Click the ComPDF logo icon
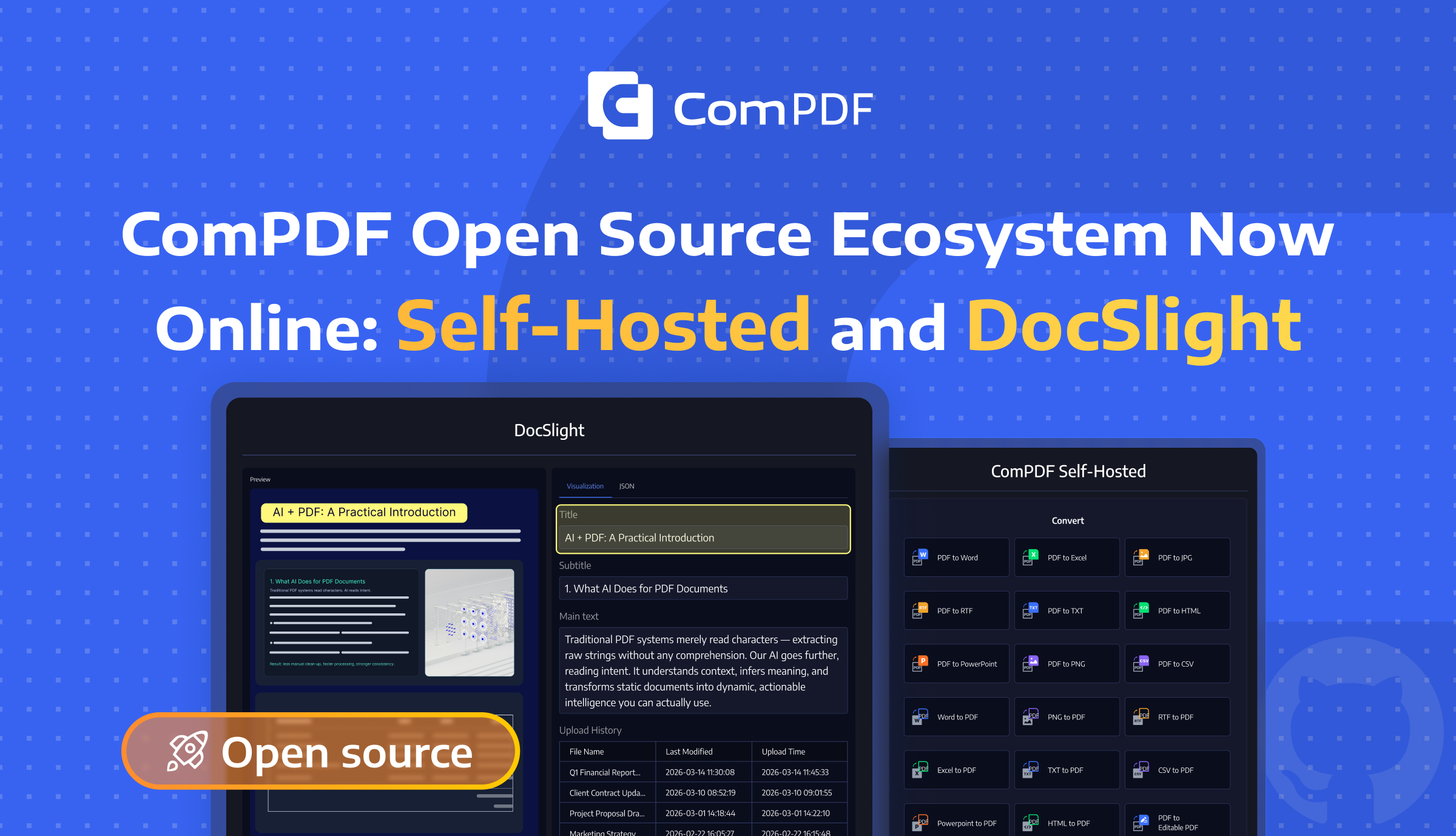 620,106
